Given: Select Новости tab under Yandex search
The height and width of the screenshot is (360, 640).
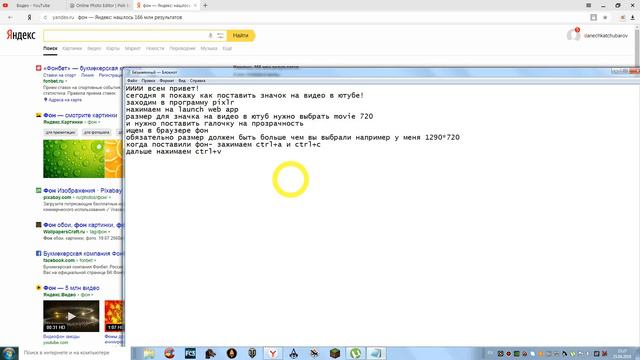Looking at the screenshot, I should 155,48.
